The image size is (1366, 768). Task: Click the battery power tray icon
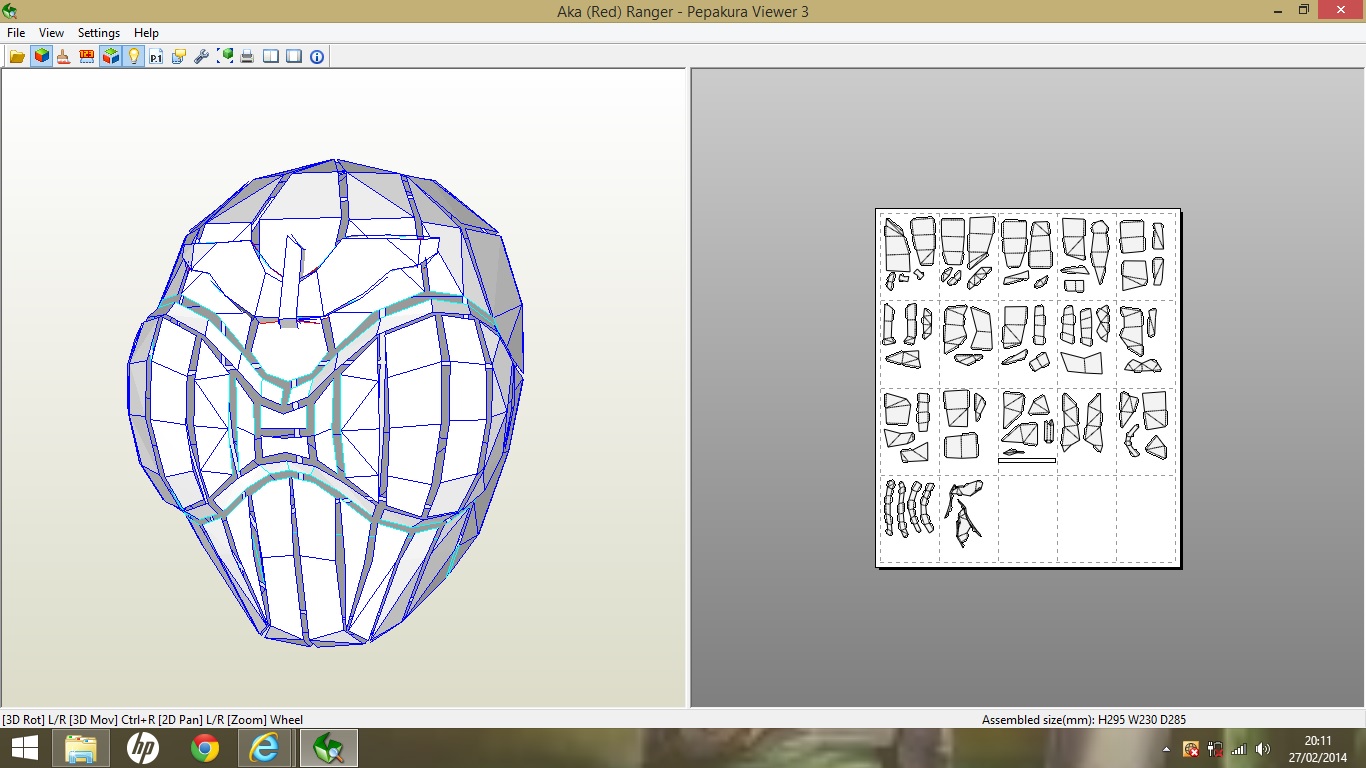pyautogui.click(x=1215, y=748)
